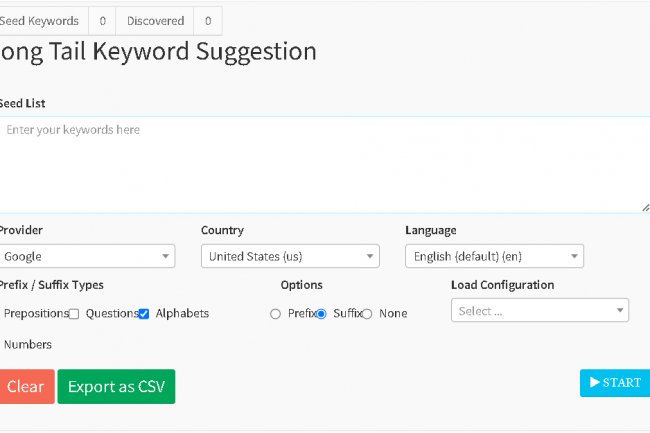Expand the Country dropdown

tap(290, 256)
